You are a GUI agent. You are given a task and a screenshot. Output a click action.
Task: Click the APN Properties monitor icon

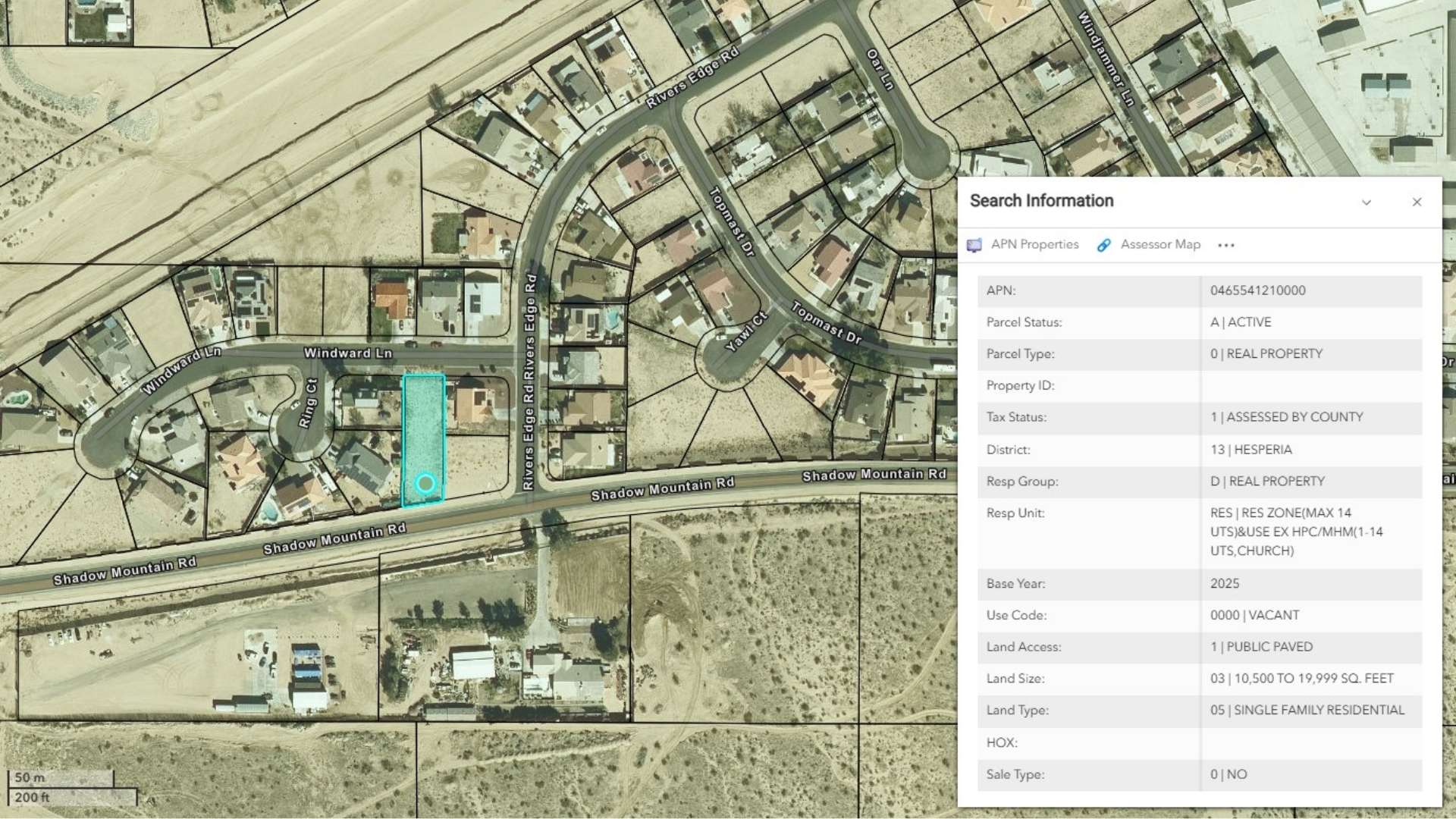(975, 244)
